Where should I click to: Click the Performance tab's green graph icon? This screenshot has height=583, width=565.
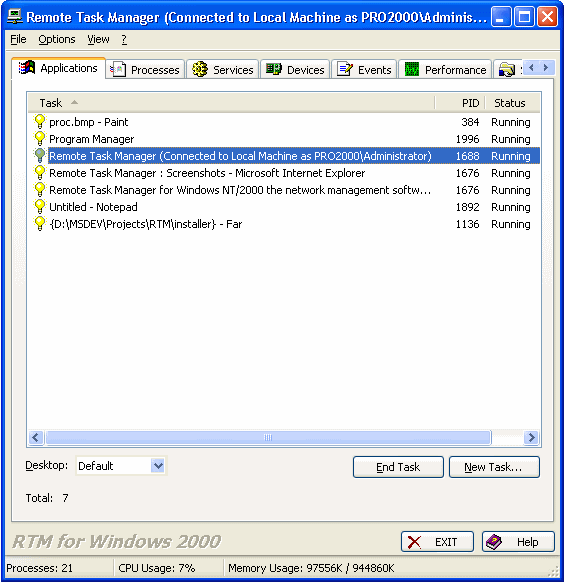tap(411, 70)
